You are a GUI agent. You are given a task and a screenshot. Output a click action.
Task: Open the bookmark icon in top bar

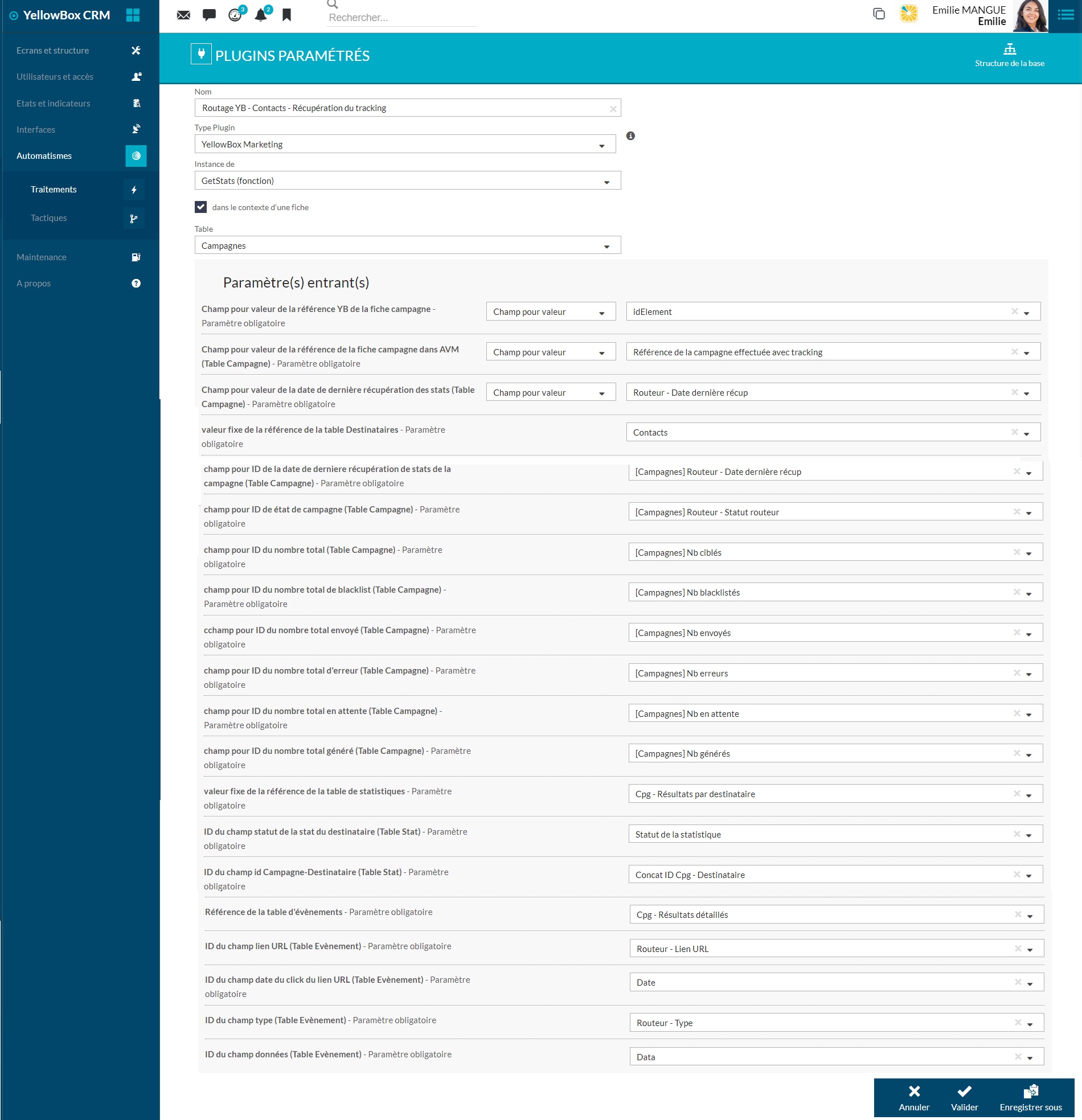click(x=287, y=15)
